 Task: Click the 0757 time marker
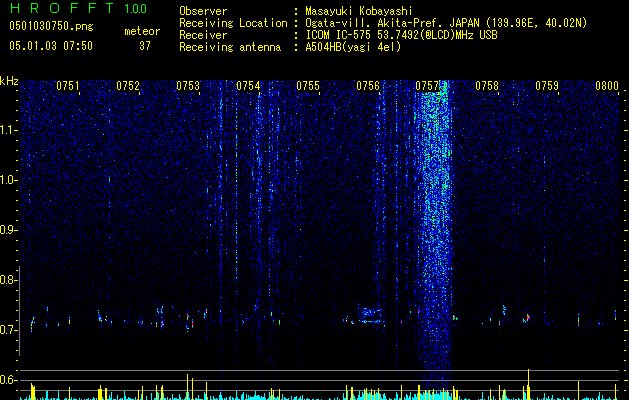(427, 86)
